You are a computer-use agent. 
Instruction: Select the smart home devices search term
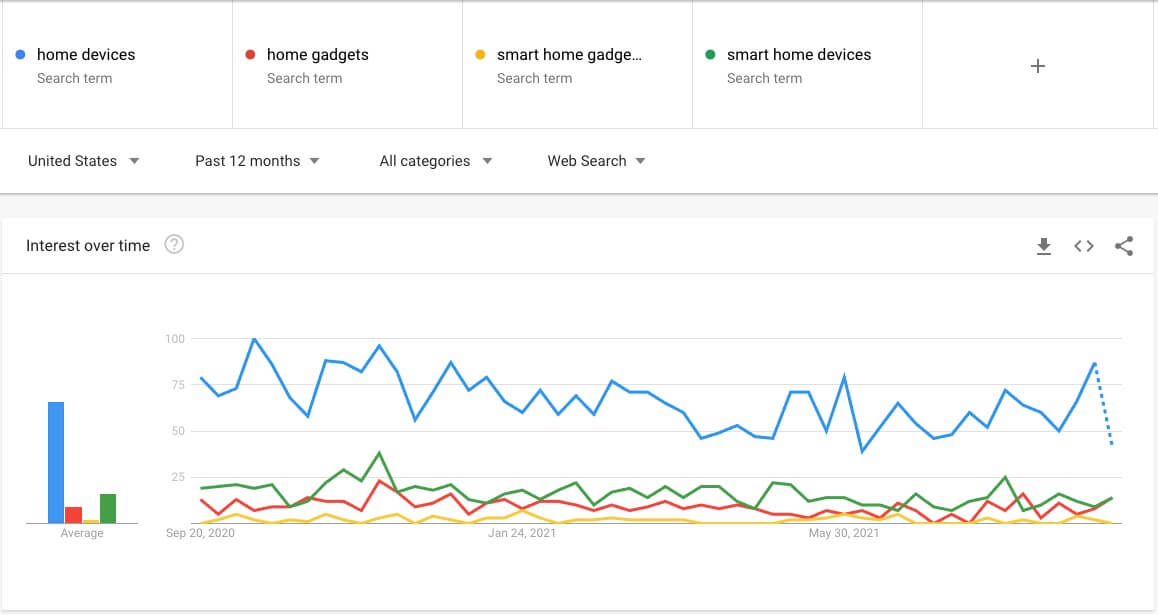799,55
